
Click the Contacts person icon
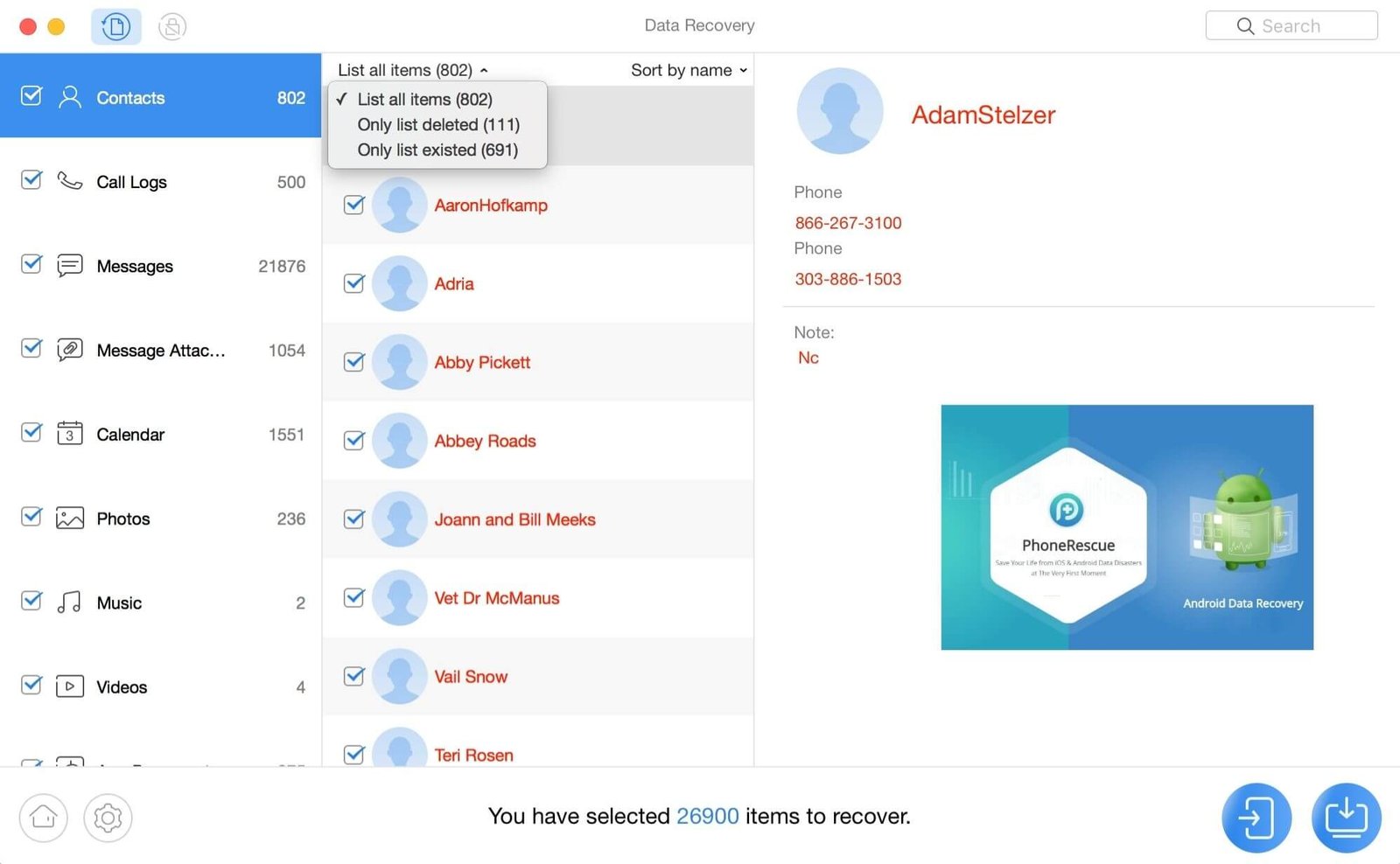coord(70,97)
